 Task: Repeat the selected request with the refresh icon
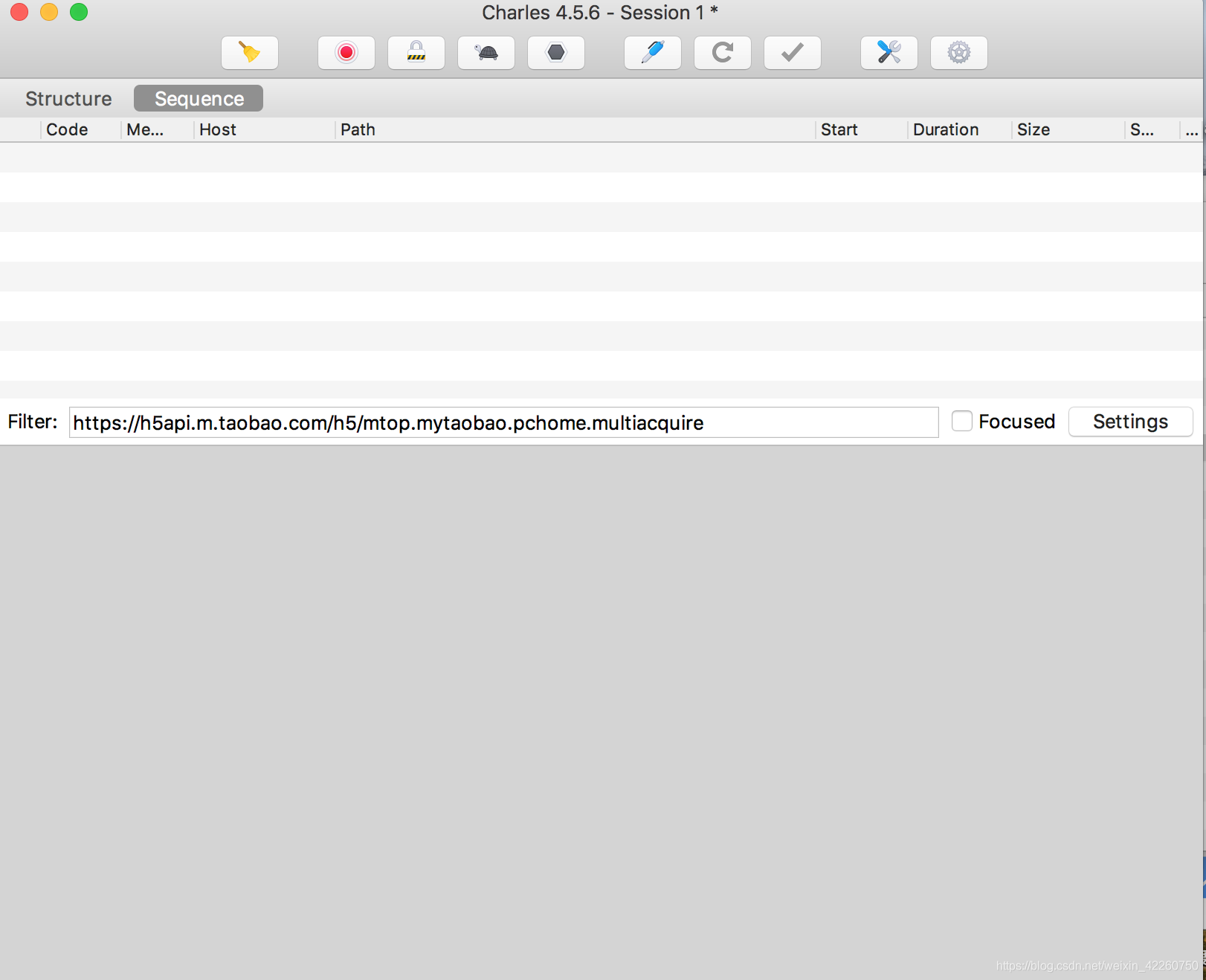(x=723, y=53)
